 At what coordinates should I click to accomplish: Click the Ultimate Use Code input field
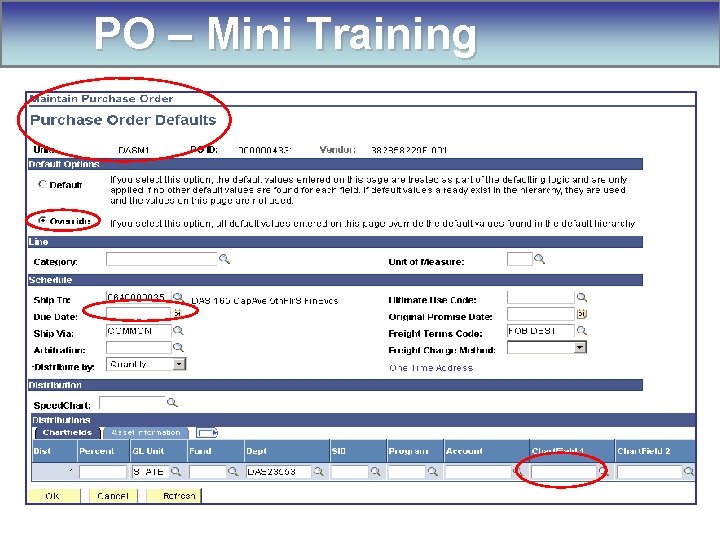[540, 298]
